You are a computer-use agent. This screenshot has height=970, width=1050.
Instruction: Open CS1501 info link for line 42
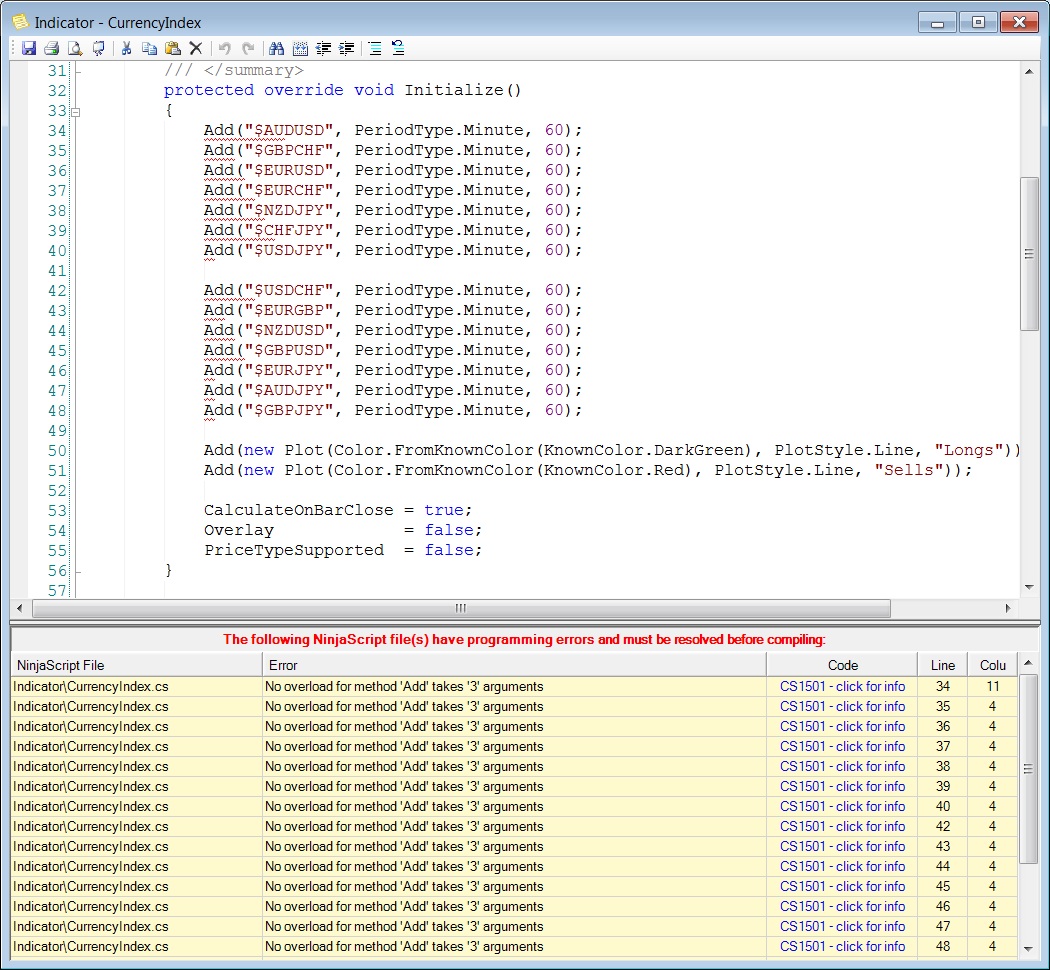[x=842, y=826]
